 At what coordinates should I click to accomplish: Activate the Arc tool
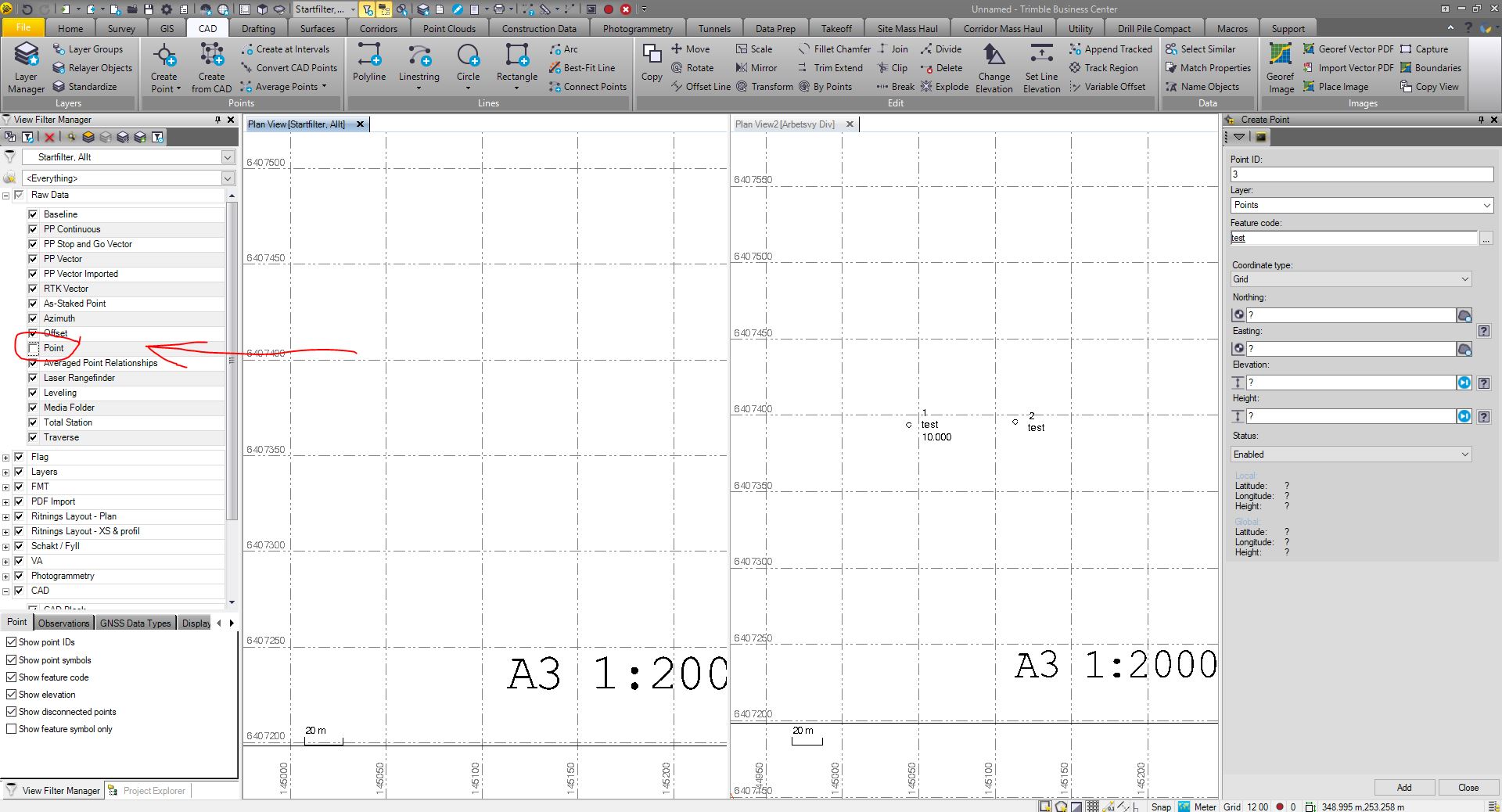563,49
